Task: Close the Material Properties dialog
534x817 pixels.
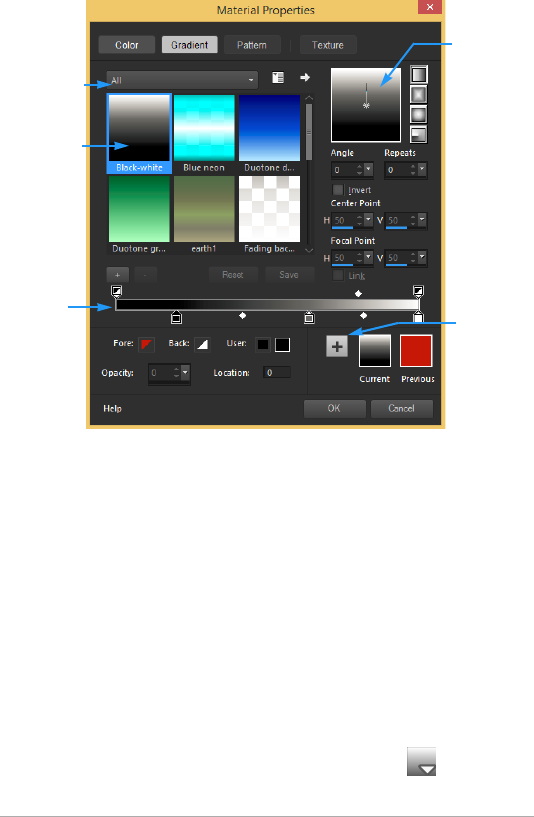Action: coord(430,7)
